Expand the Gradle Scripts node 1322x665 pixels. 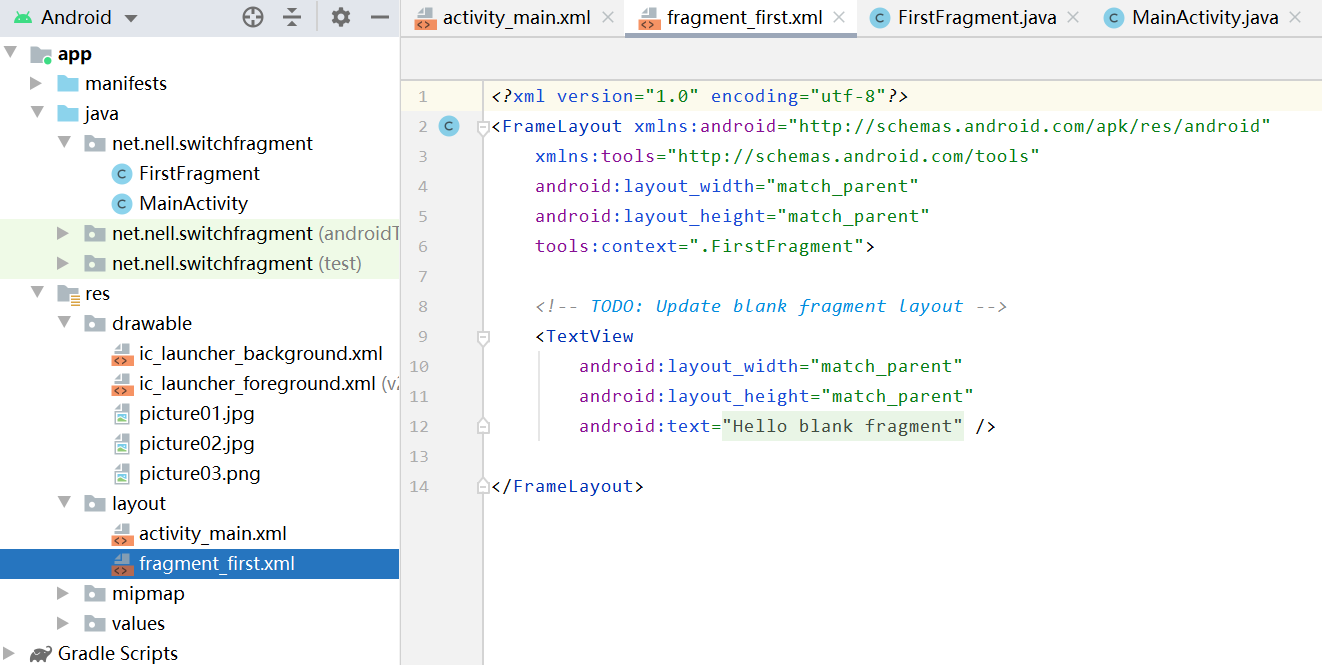(x=10, y=654)
